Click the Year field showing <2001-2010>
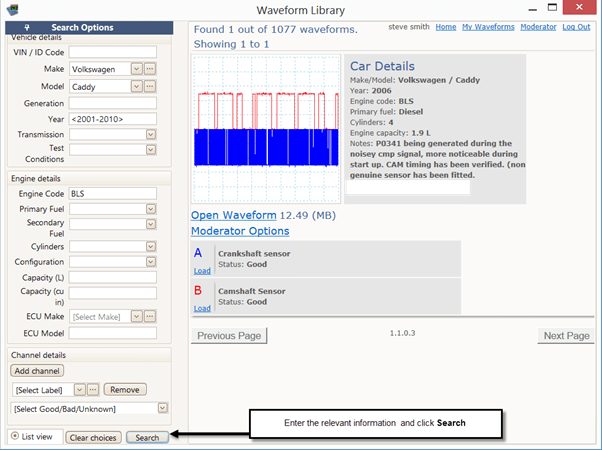The image size is (602, 450). 113,119
